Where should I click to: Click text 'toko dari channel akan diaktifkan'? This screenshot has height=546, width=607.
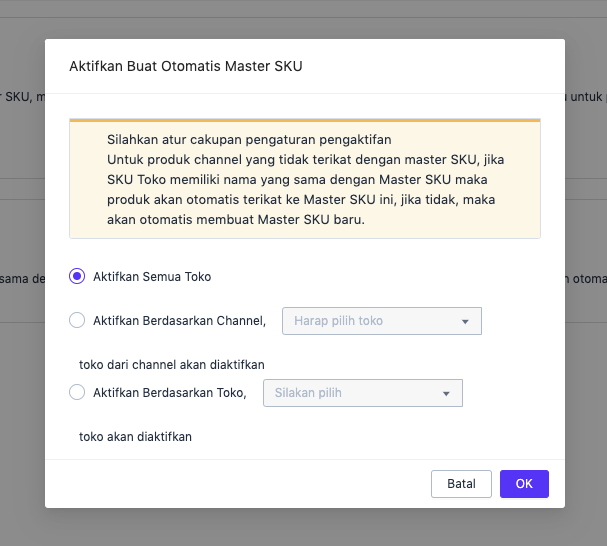(x=172, y=365)
